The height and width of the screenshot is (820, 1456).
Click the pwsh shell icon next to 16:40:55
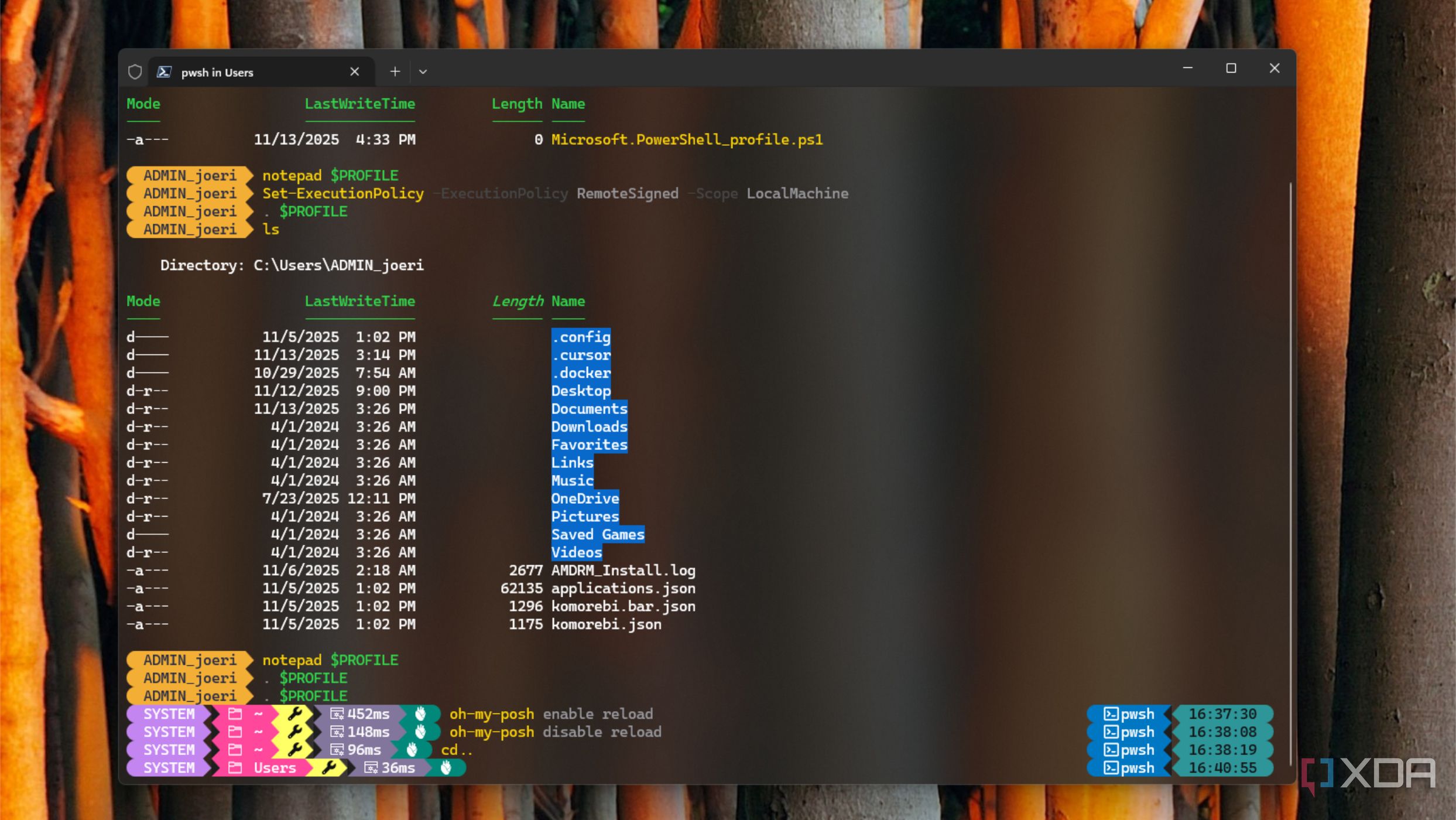1111,768
